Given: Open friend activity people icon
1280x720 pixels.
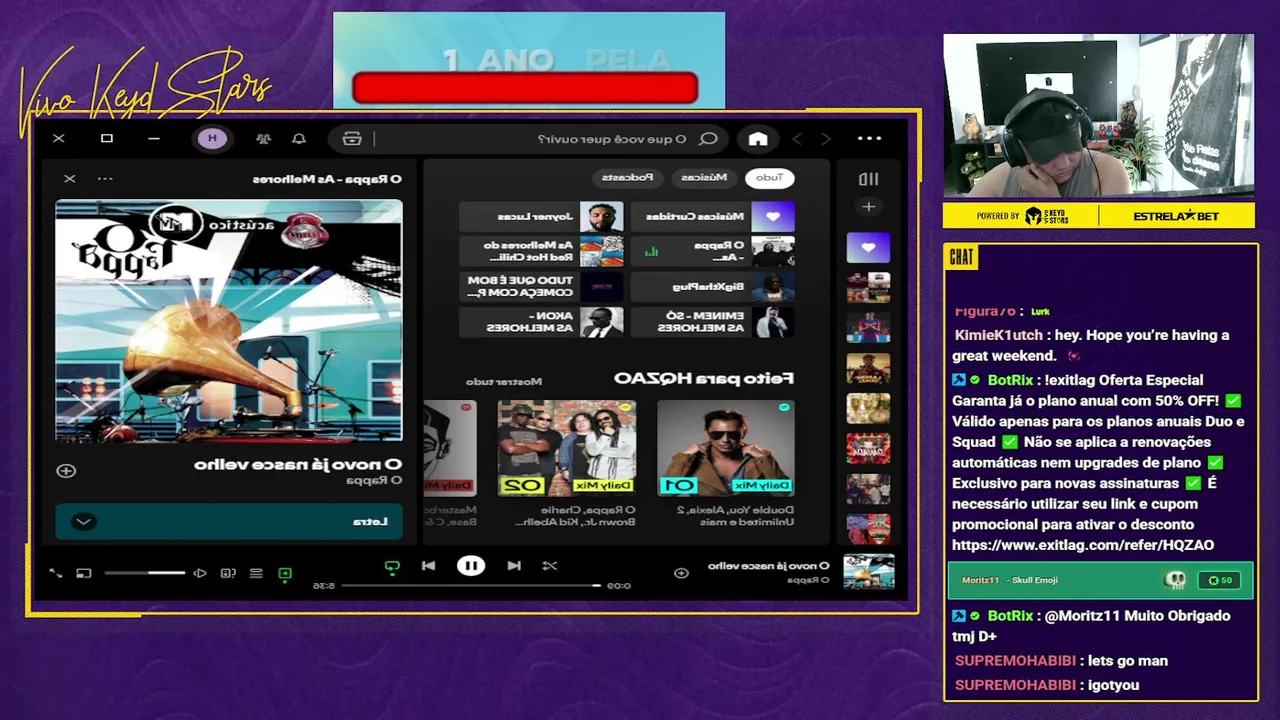Looking at the screenshot, I should [263, 139].
